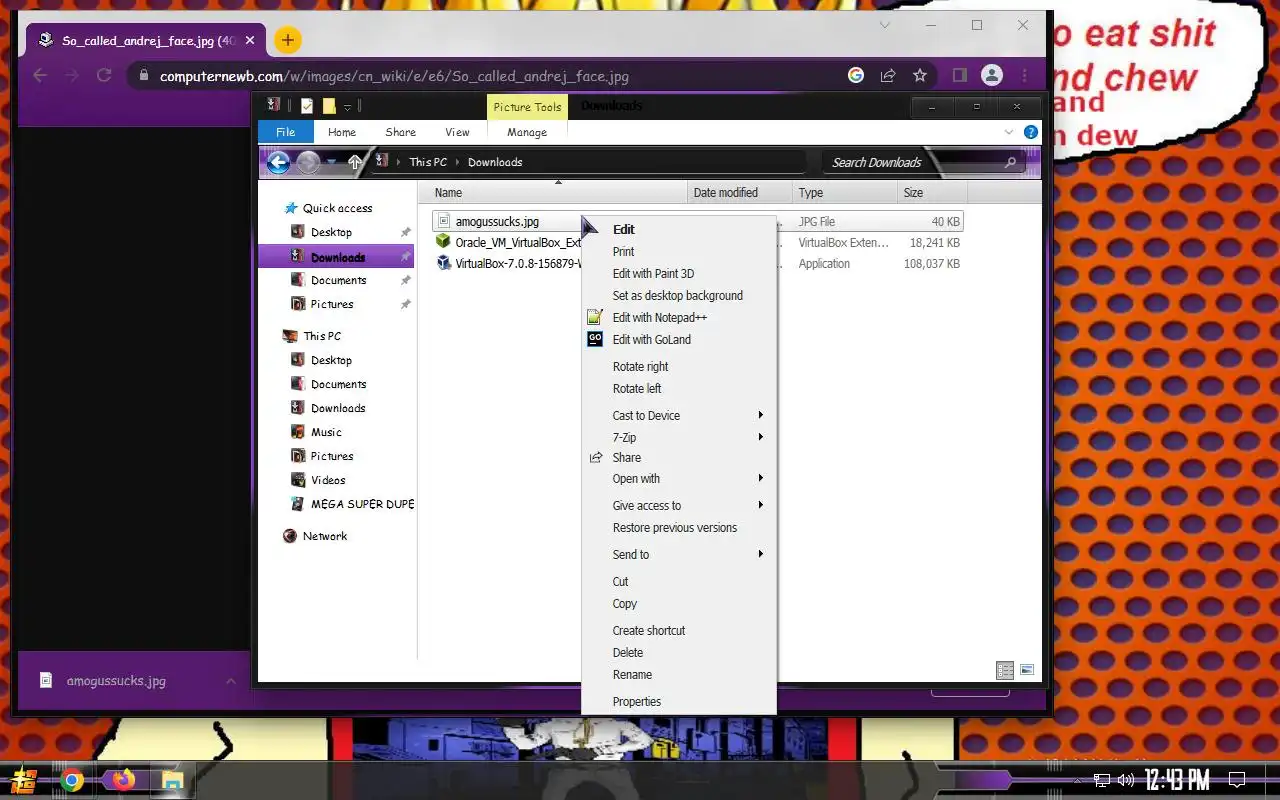Open Properties from the context menu

click(x=679, y=702)
